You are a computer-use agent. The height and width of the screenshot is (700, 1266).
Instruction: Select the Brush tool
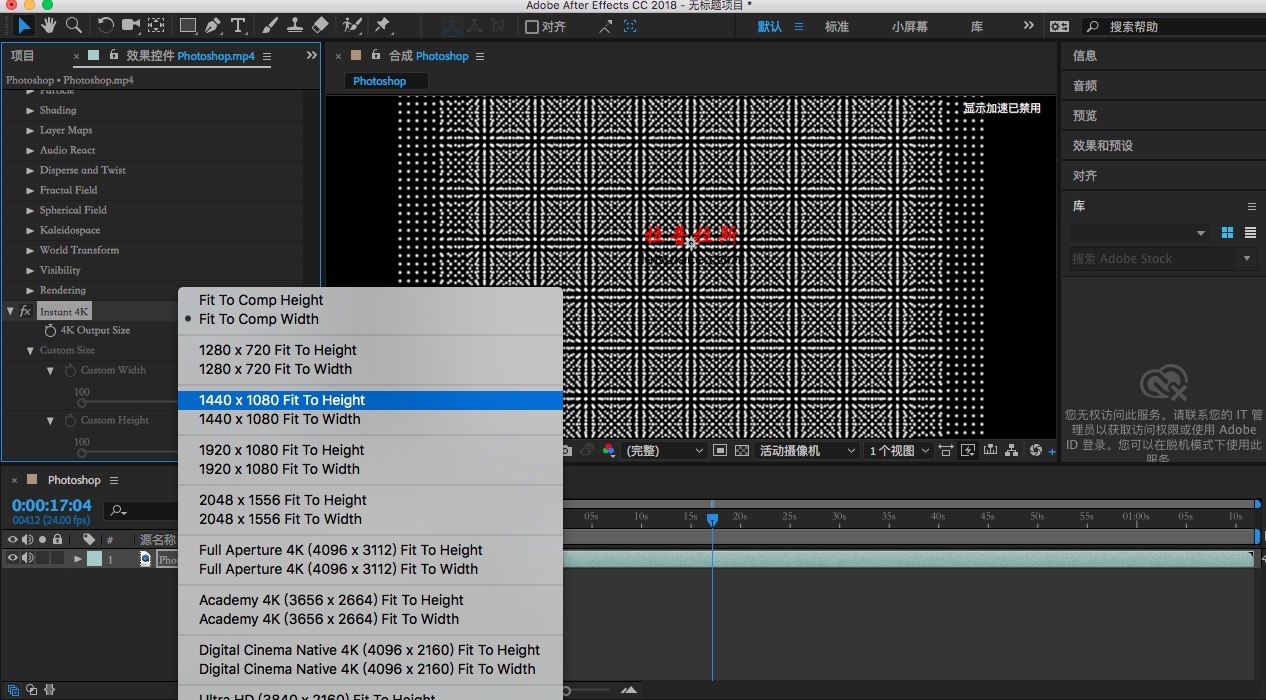point(270,25)
